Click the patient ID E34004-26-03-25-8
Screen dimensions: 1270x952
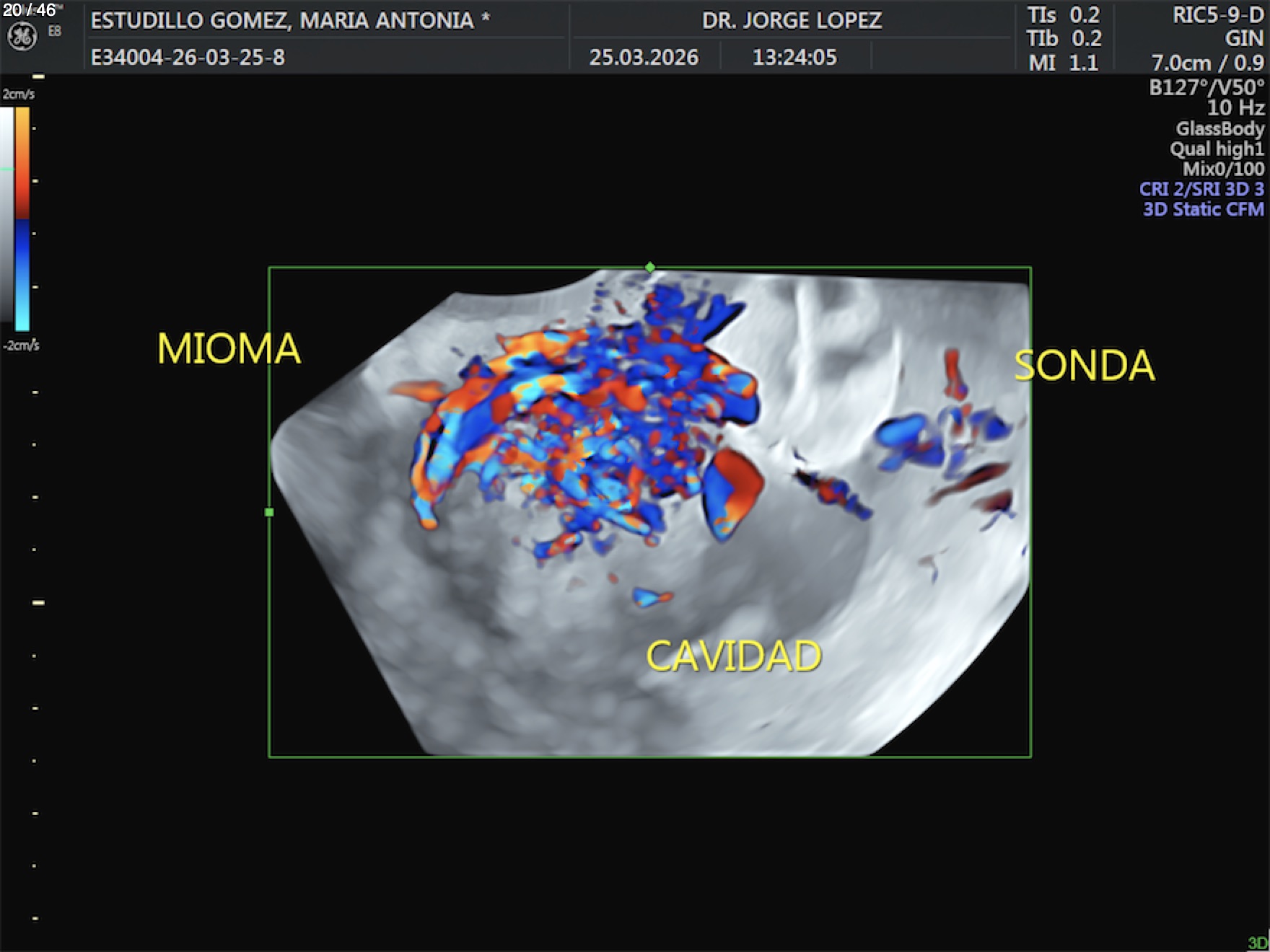tap(188, 57)
